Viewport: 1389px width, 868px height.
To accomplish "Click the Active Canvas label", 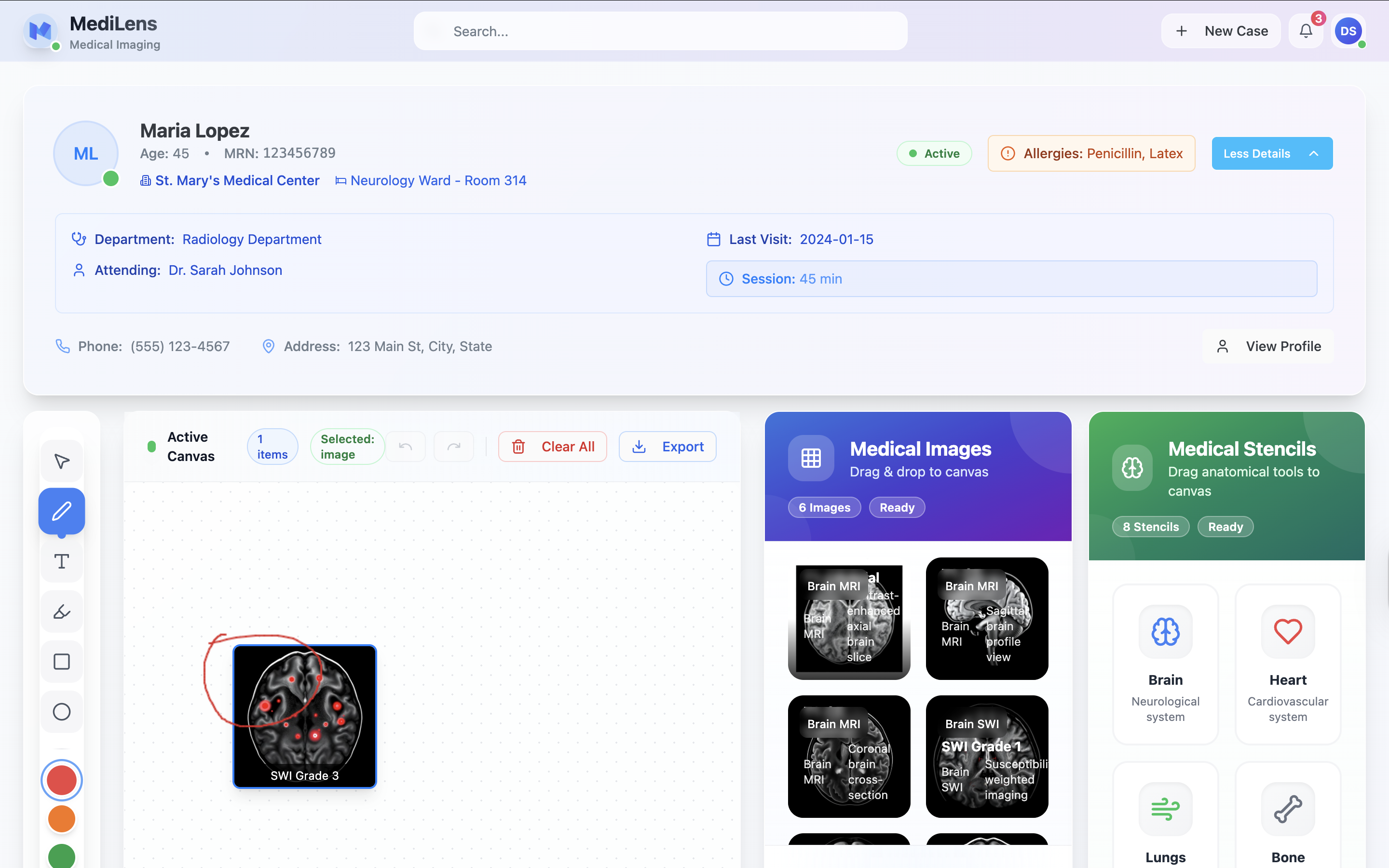I will (x=191, y=447).
